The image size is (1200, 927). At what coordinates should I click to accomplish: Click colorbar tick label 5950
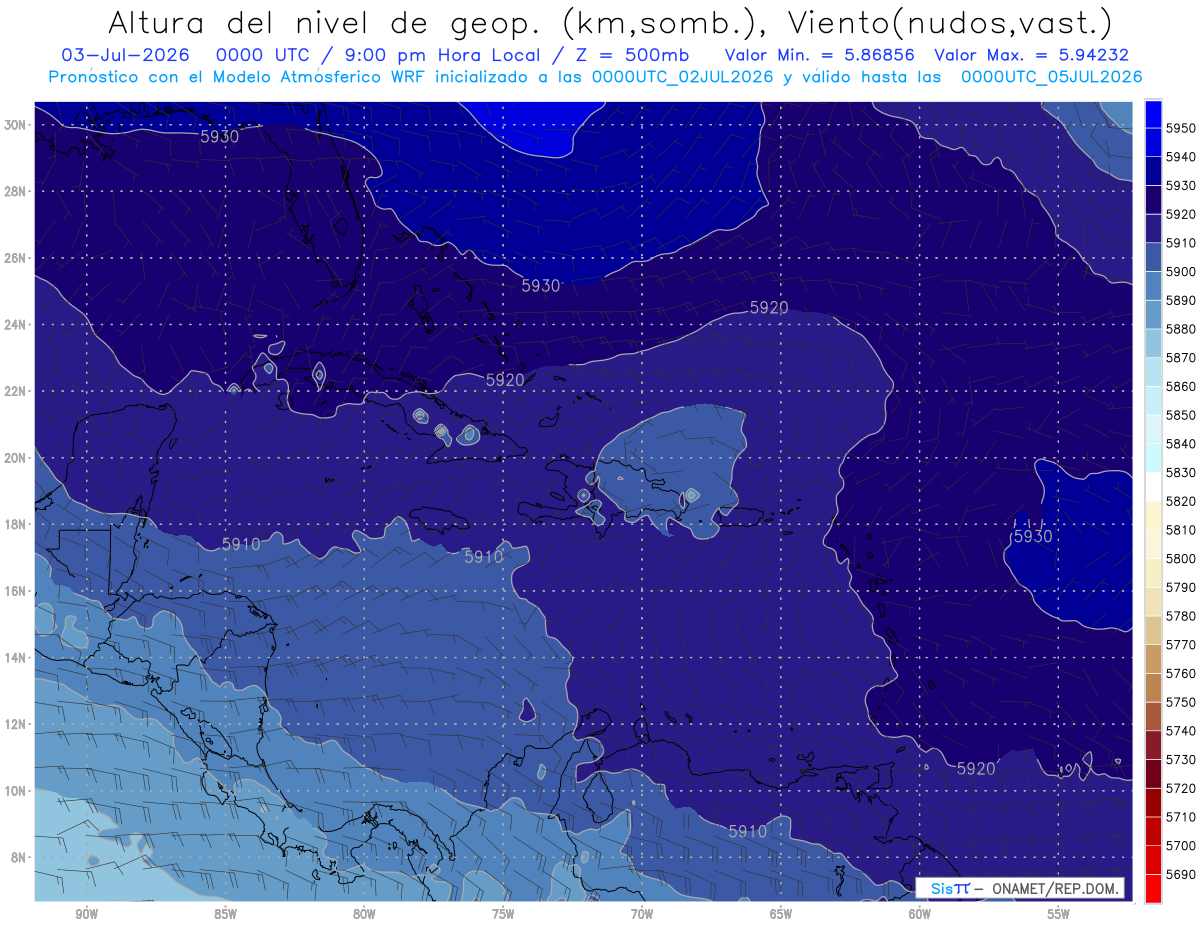[1180, 128]
